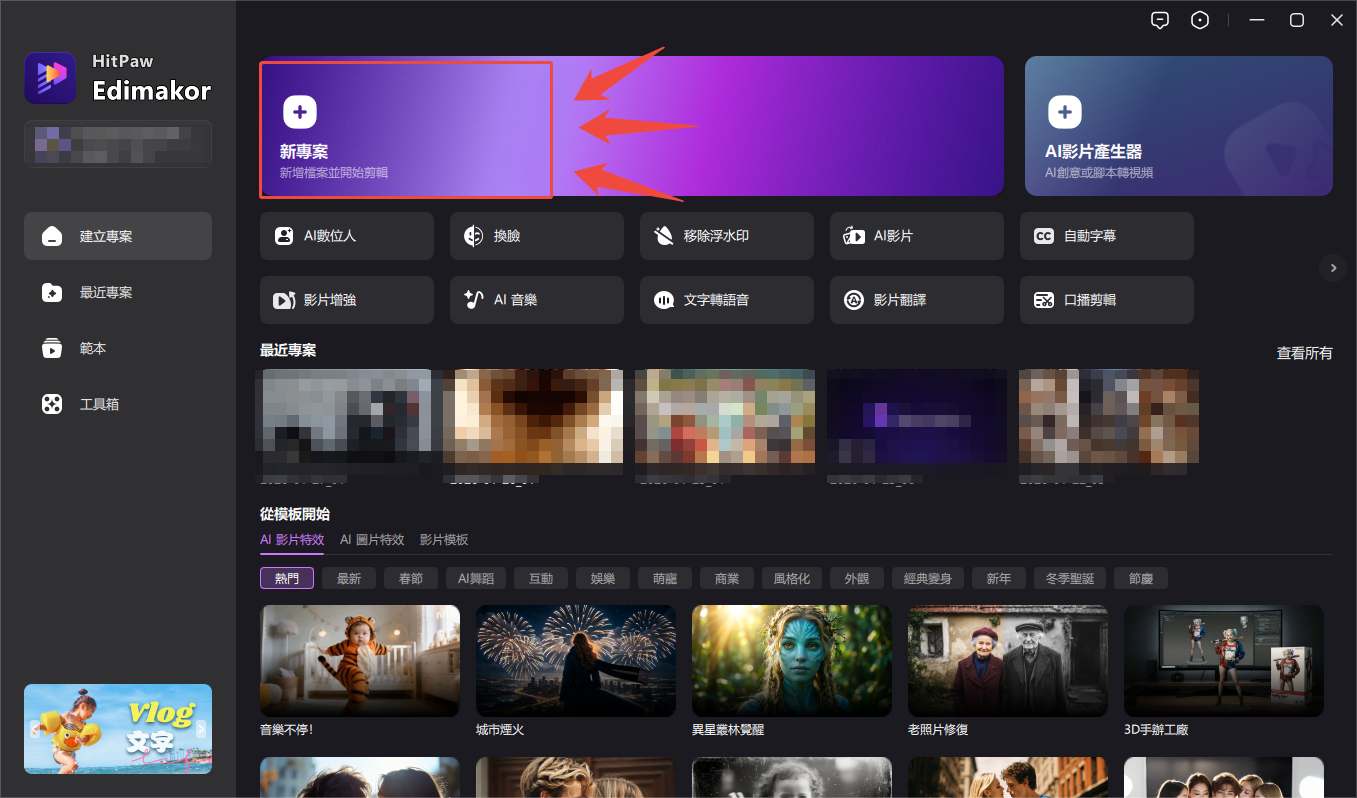Open the 影片翻譯 video translator

[916, 300]
